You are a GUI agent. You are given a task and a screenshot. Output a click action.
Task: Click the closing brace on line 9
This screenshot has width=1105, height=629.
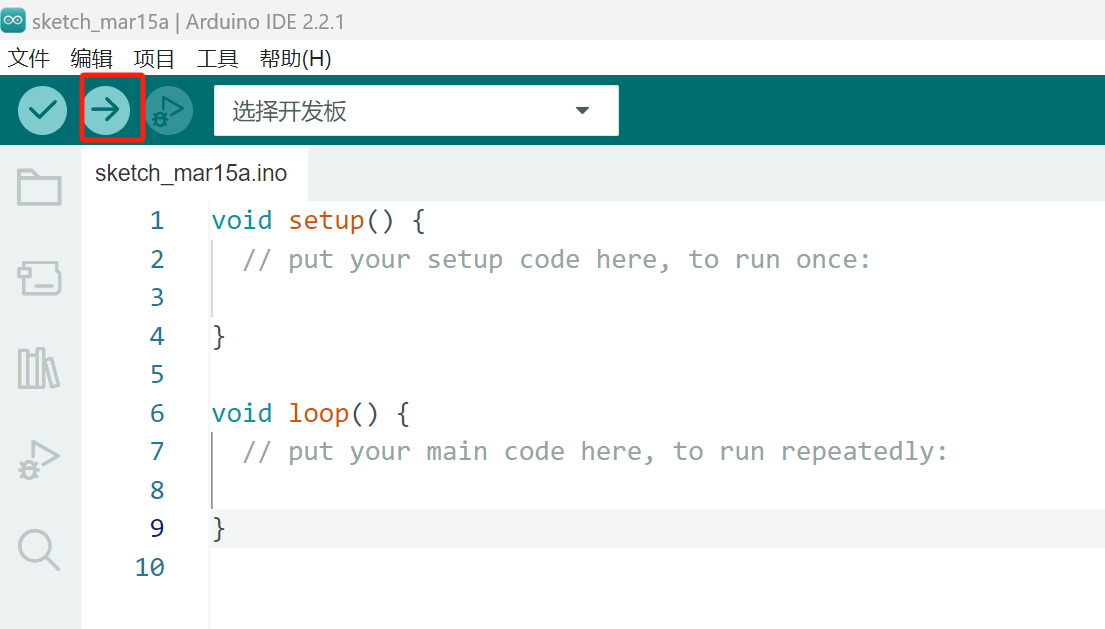click(x=219, y=528)
